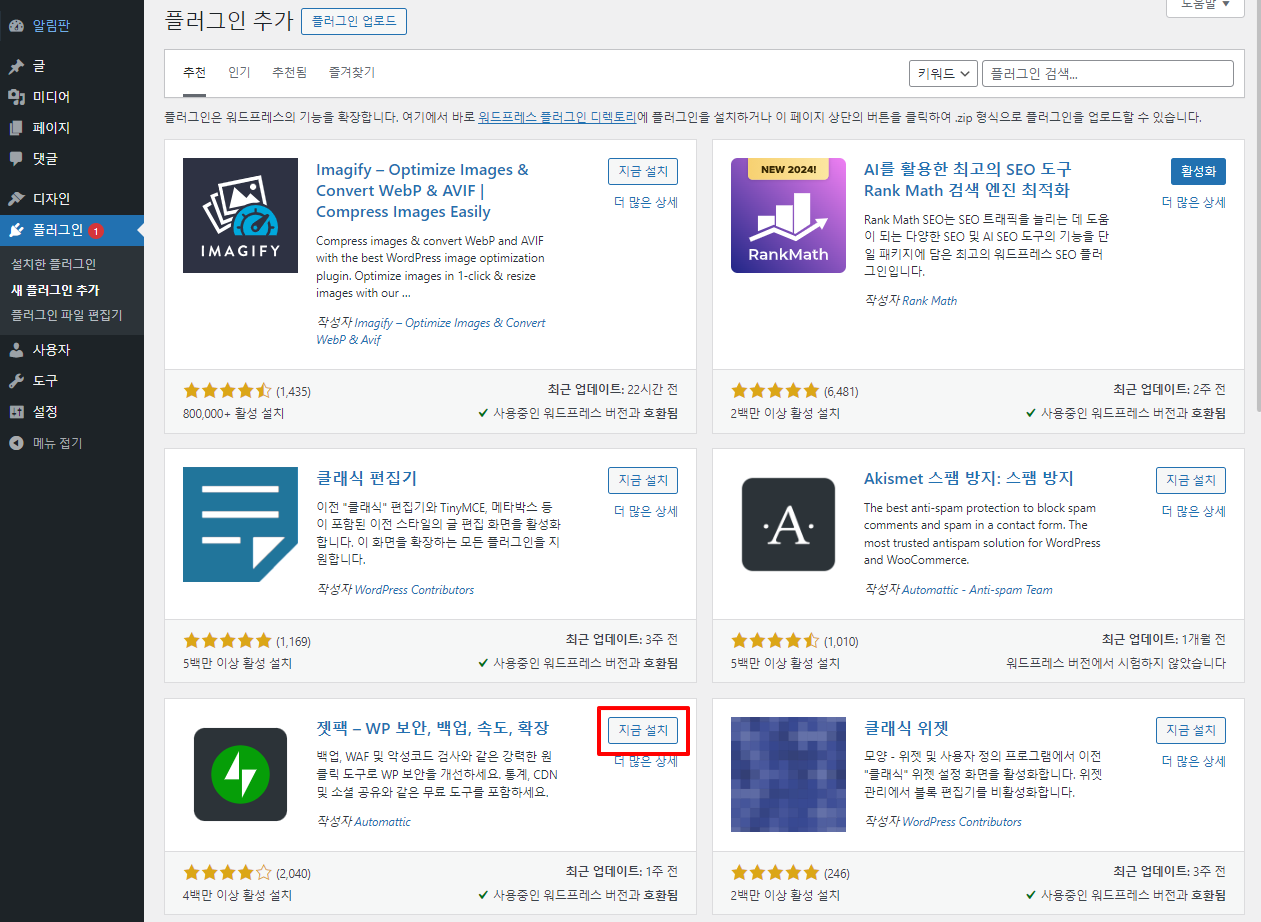This screenshot has height=922, width=1261.
Task: Click the 클래식 편집기 plugin icon
Action: point(240,524)
